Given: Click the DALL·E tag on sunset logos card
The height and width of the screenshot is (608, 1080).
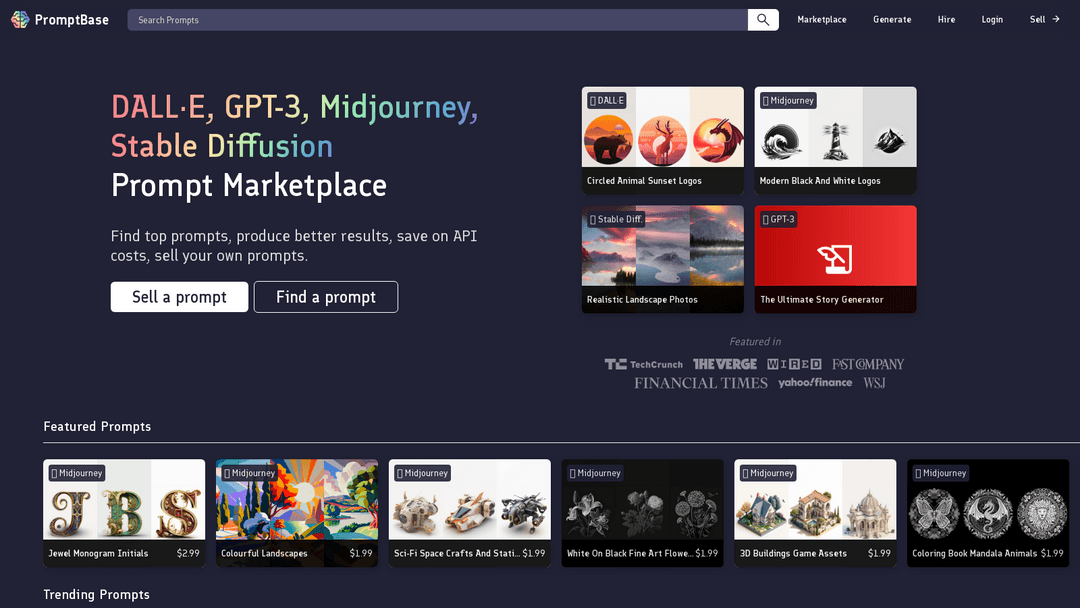Looking at the screenshot, I should 606,101.
